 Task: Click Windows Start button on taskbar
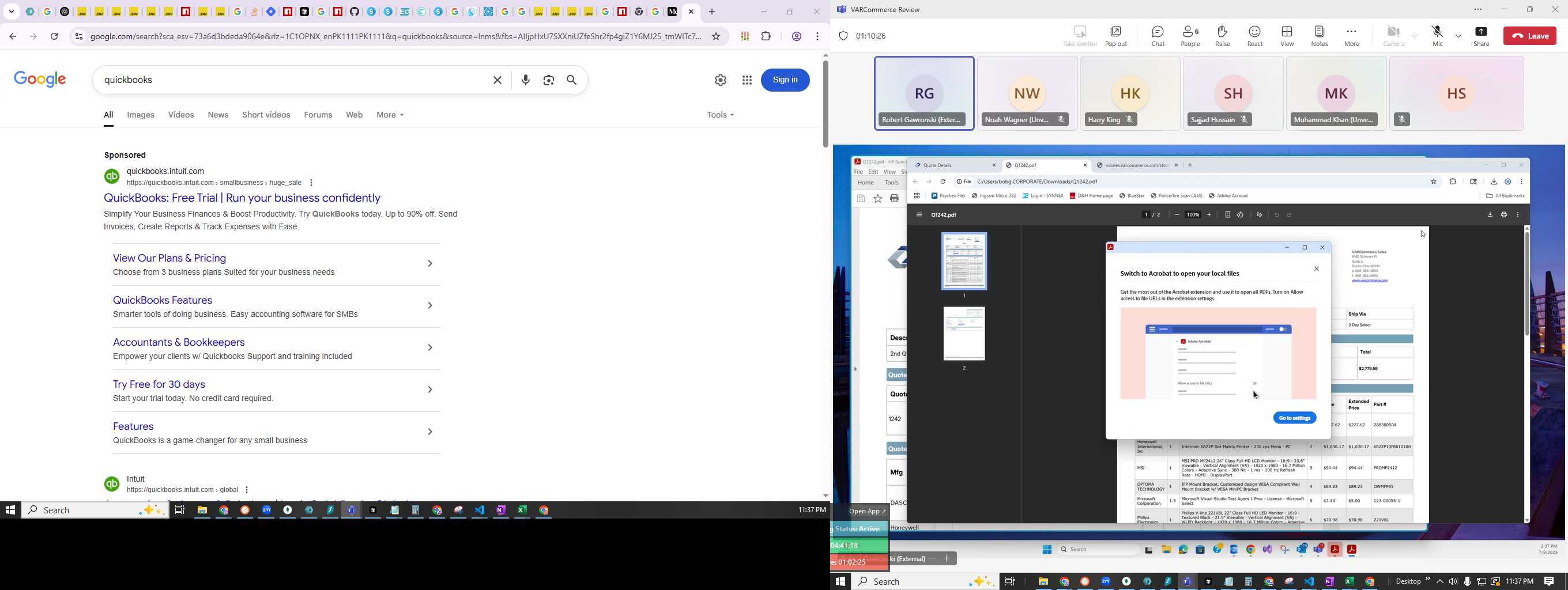(x=840, y=581)
